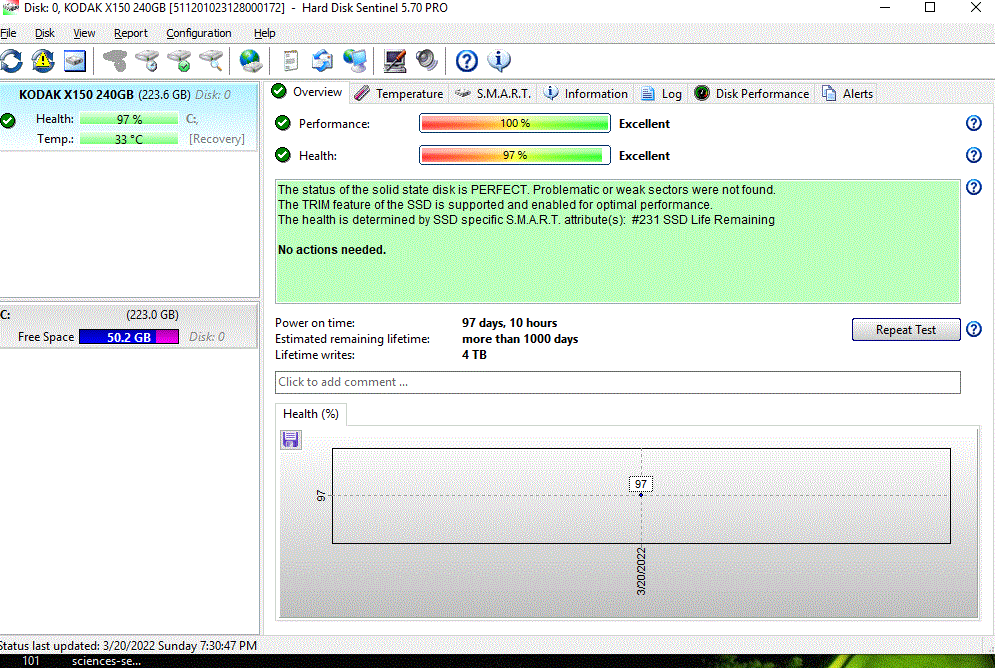
Task: Click the Performance 100 % progress bar
Action: [515, 123]
